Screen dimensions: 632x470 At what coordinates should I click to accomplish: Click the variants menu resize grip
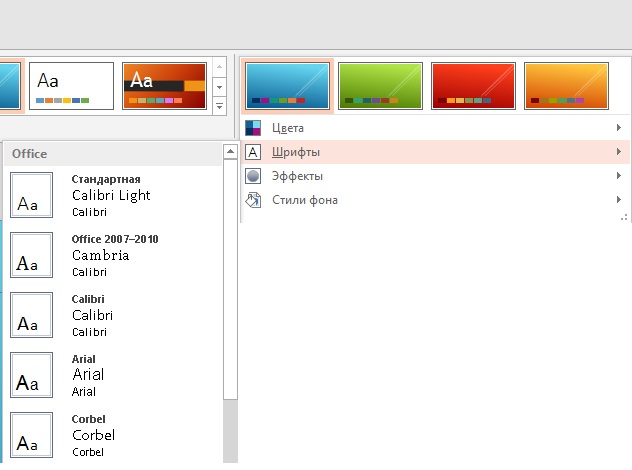tap(624, 218)
